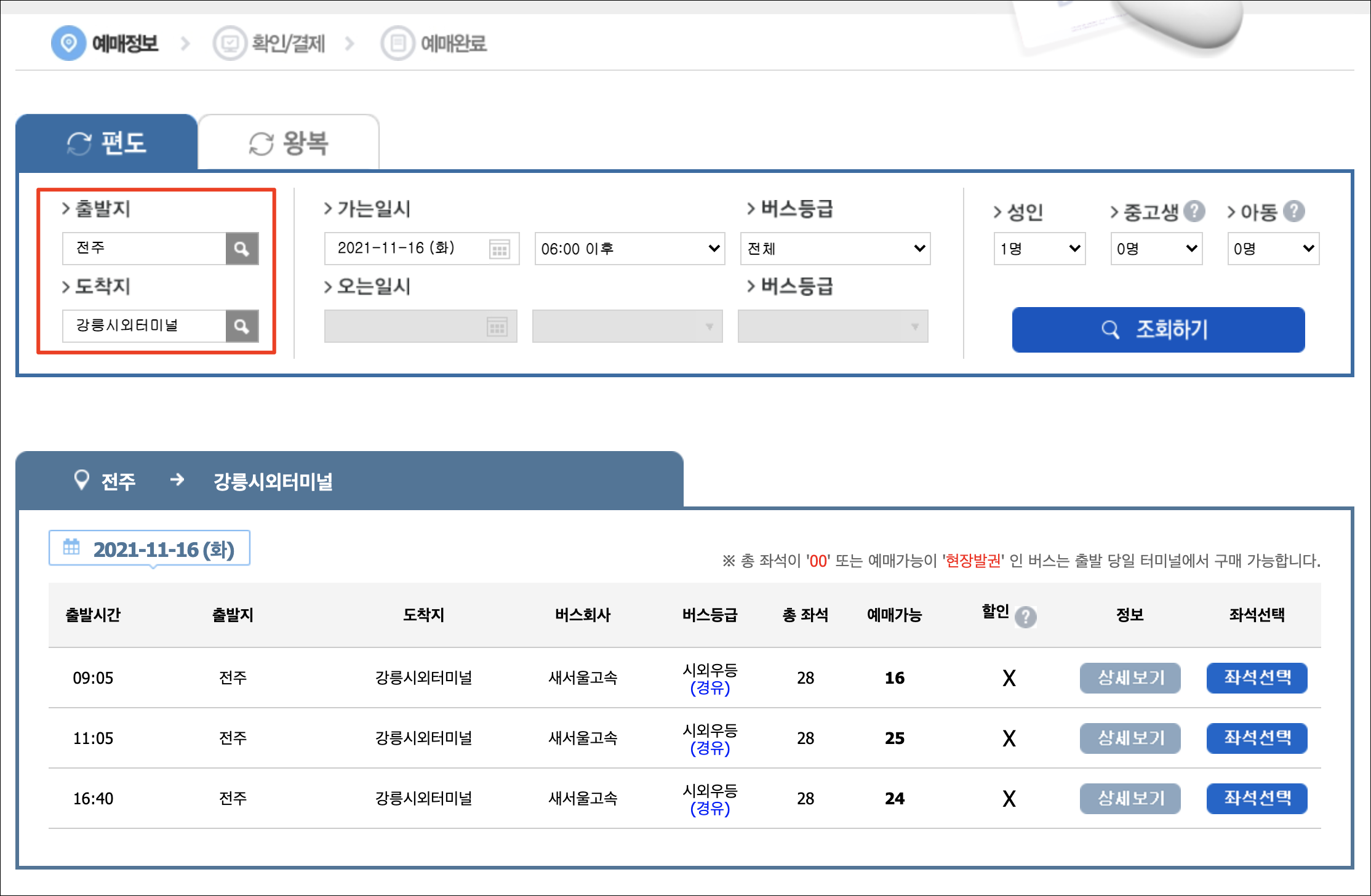
Task: Open calendar icon for 가는일시 date
Action: (x=499, y=249)
